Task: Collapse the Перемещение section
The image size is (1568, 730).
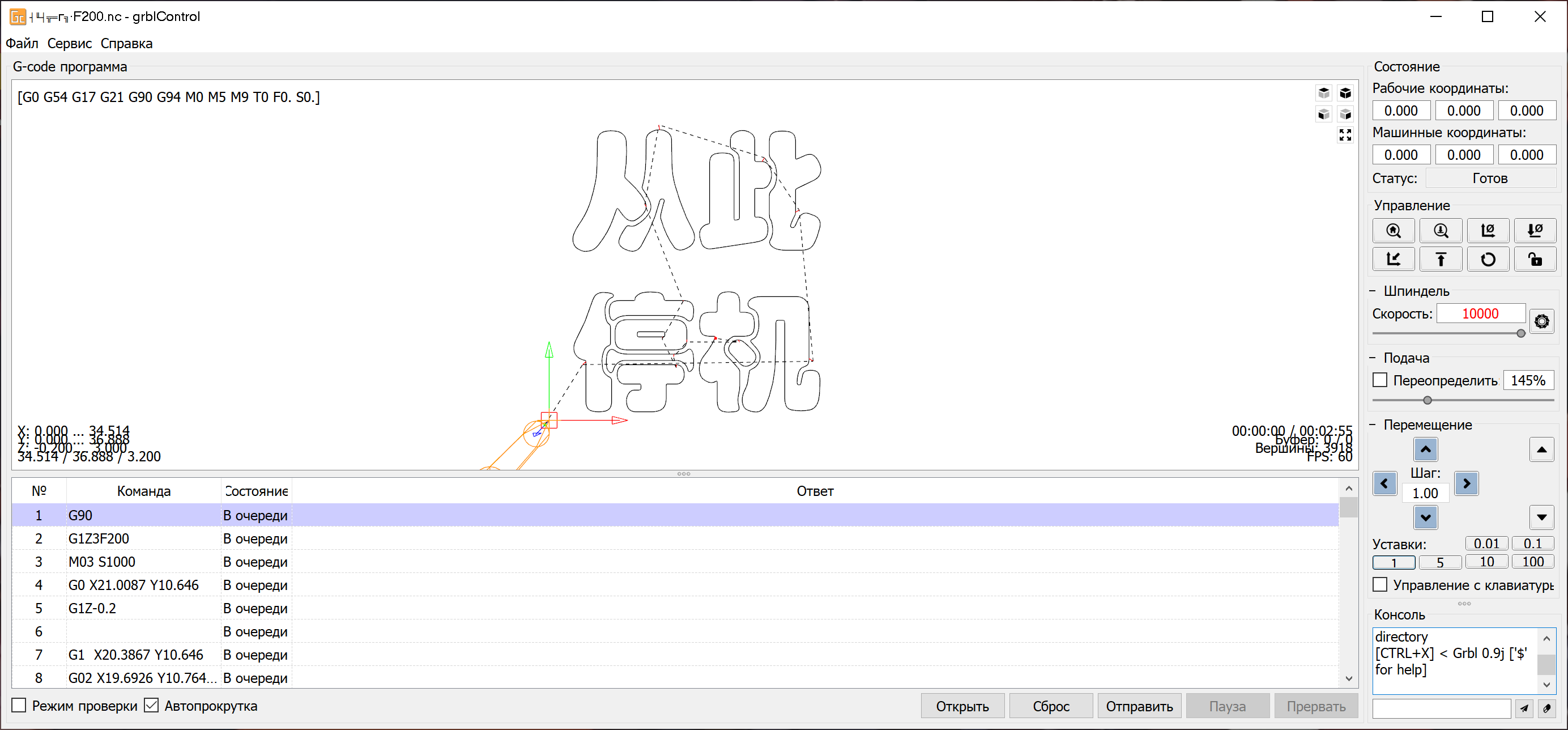Action: coord(1373,425)
